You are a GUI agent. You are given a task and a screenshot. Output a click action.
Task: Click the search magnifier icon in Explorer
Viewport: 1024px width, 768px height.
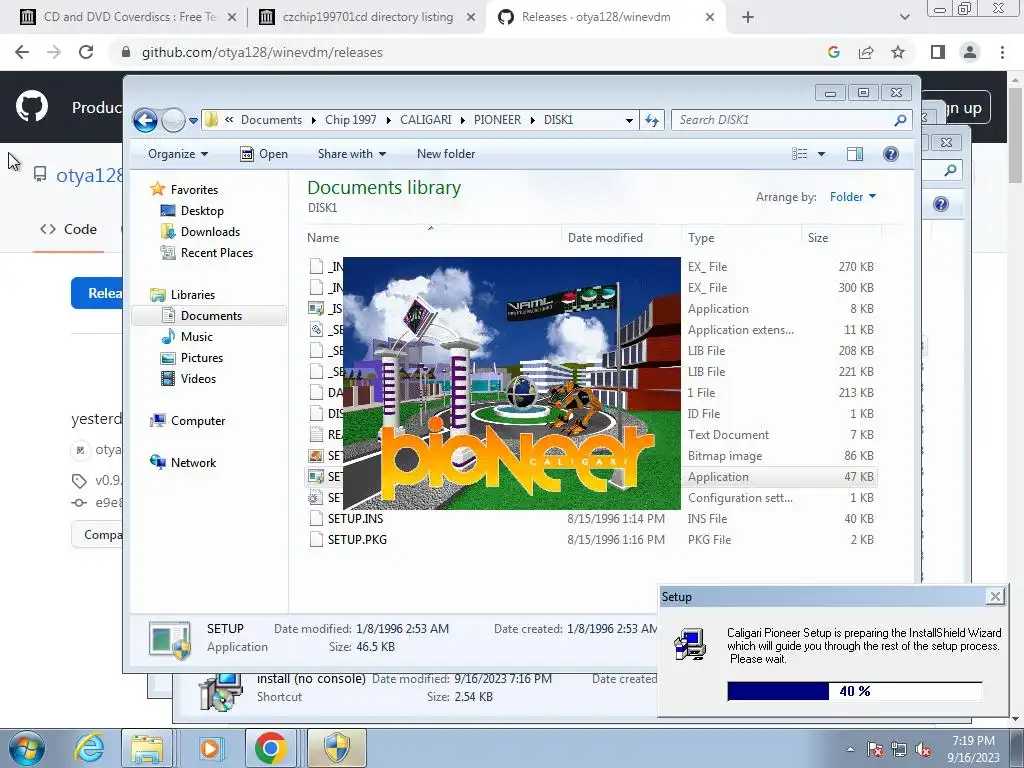coord(901,120)
